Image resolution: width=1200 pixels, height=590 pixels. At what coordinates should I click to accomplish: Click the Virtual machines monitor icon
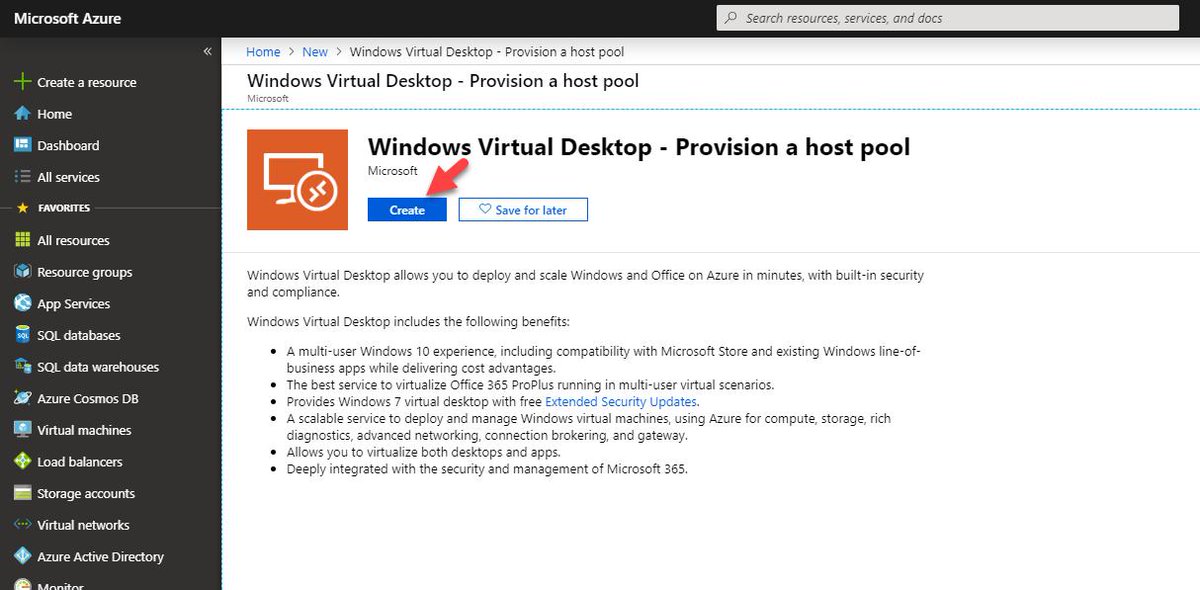tap(22, 430)
